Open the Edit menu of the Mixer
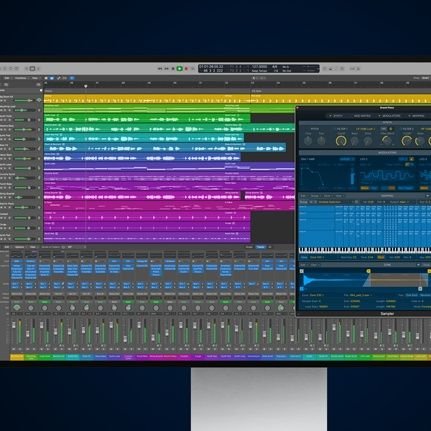431x431 pixels. (x=7, y=247)
